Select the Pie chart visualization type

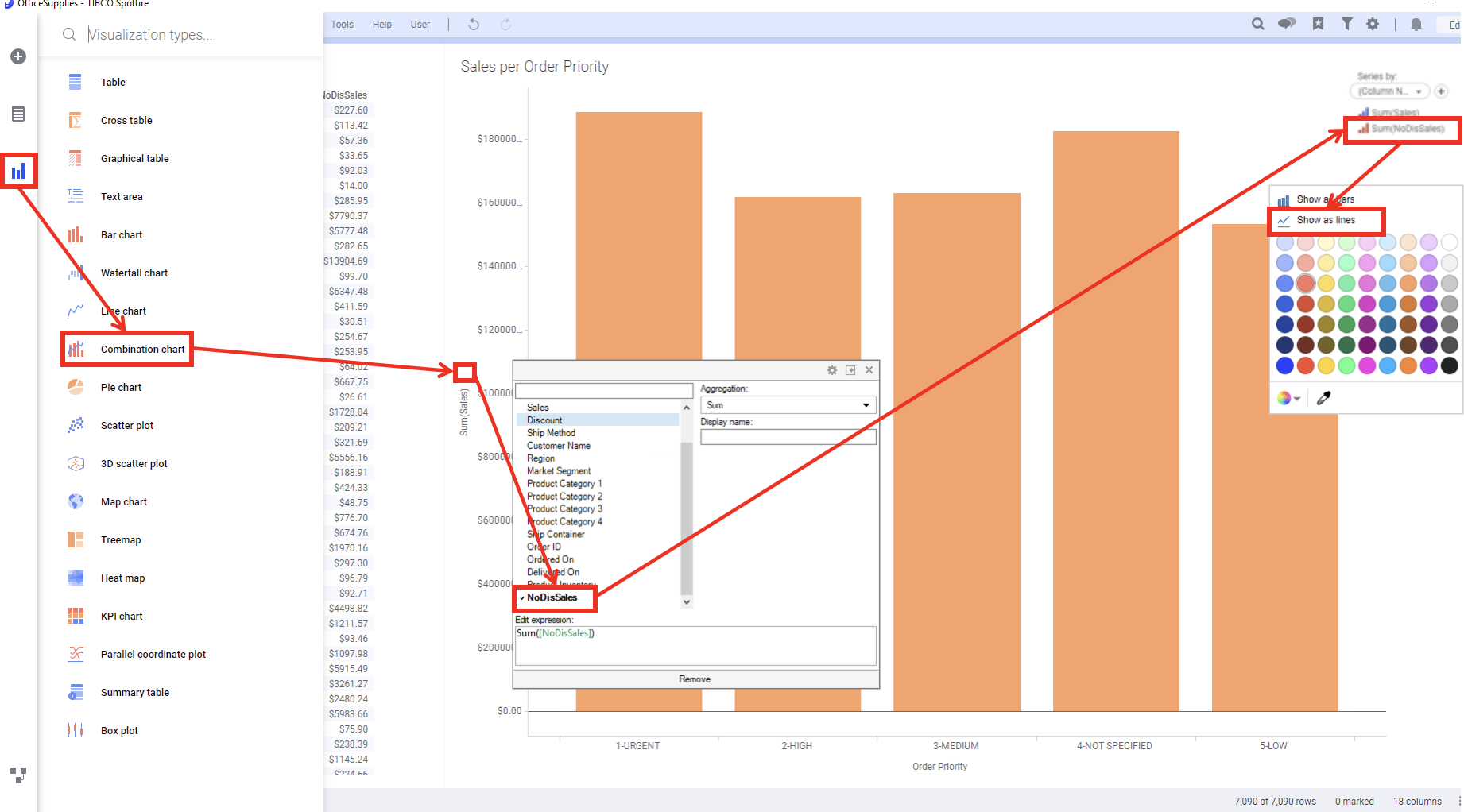(x=121, y=387)
